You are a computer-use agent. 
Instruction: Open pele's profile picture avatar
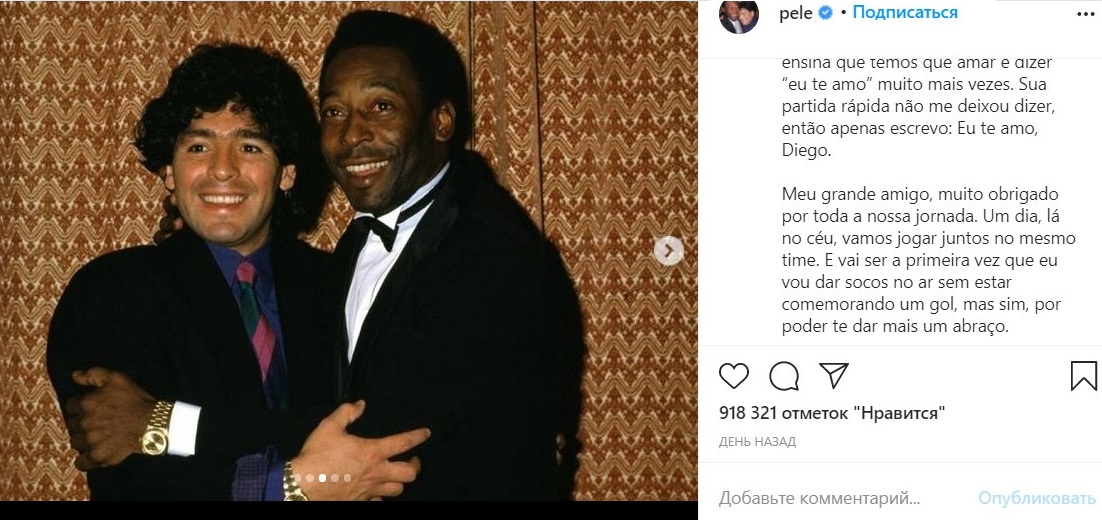[x=740, y=14]
